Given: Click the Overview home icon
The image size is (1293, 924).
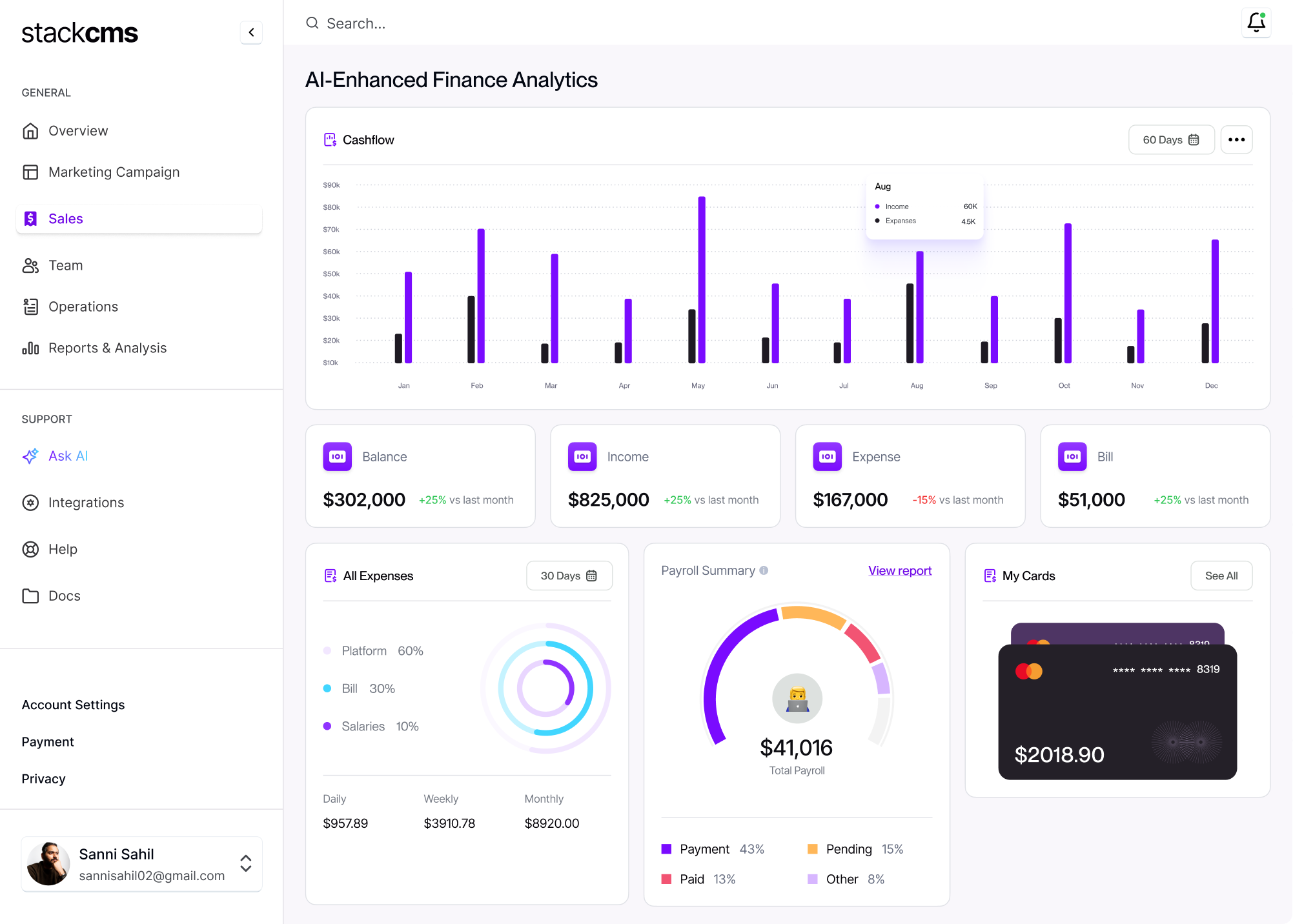Looking at the screenshot, I should coord(30,131).
